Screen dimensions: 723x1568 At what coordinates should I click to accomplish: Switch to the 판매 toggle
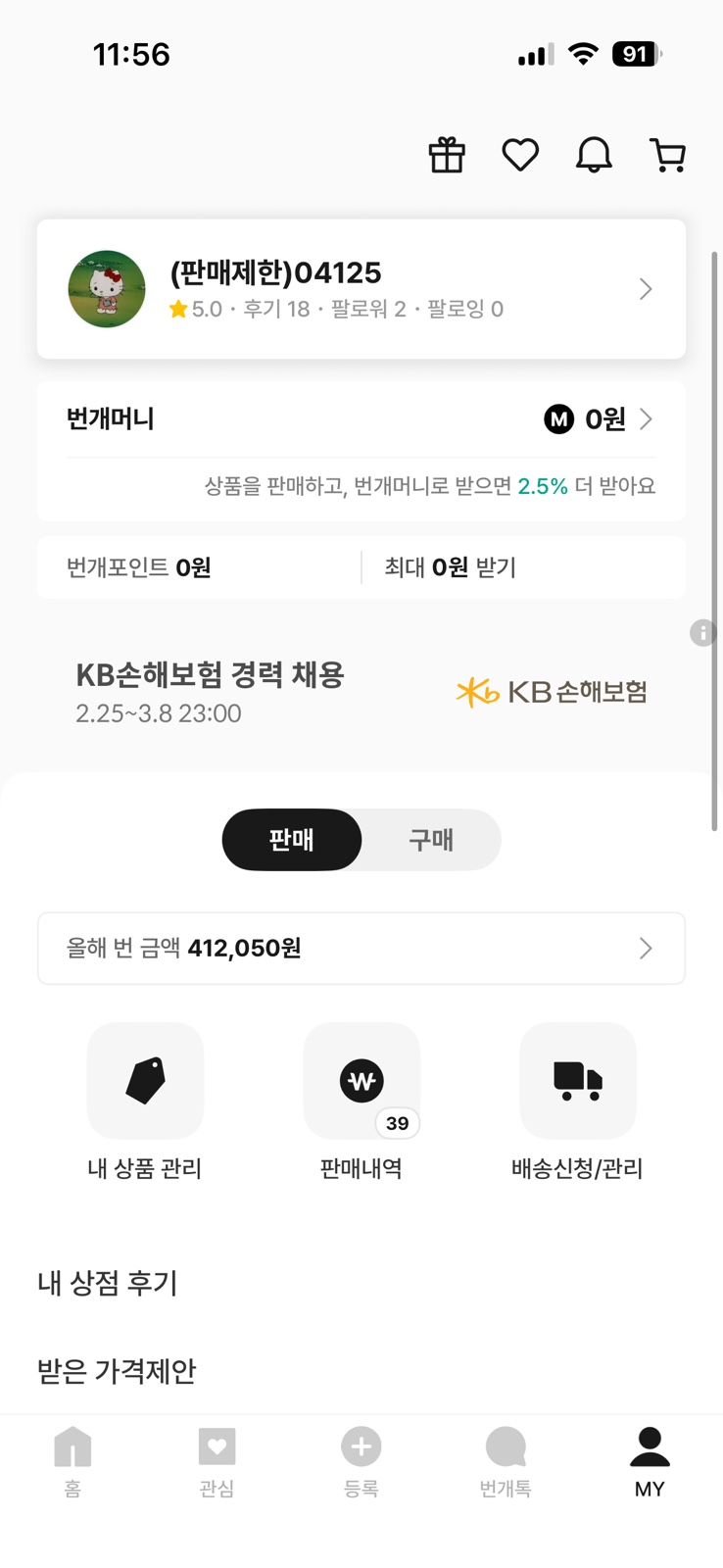click(292, 840)
